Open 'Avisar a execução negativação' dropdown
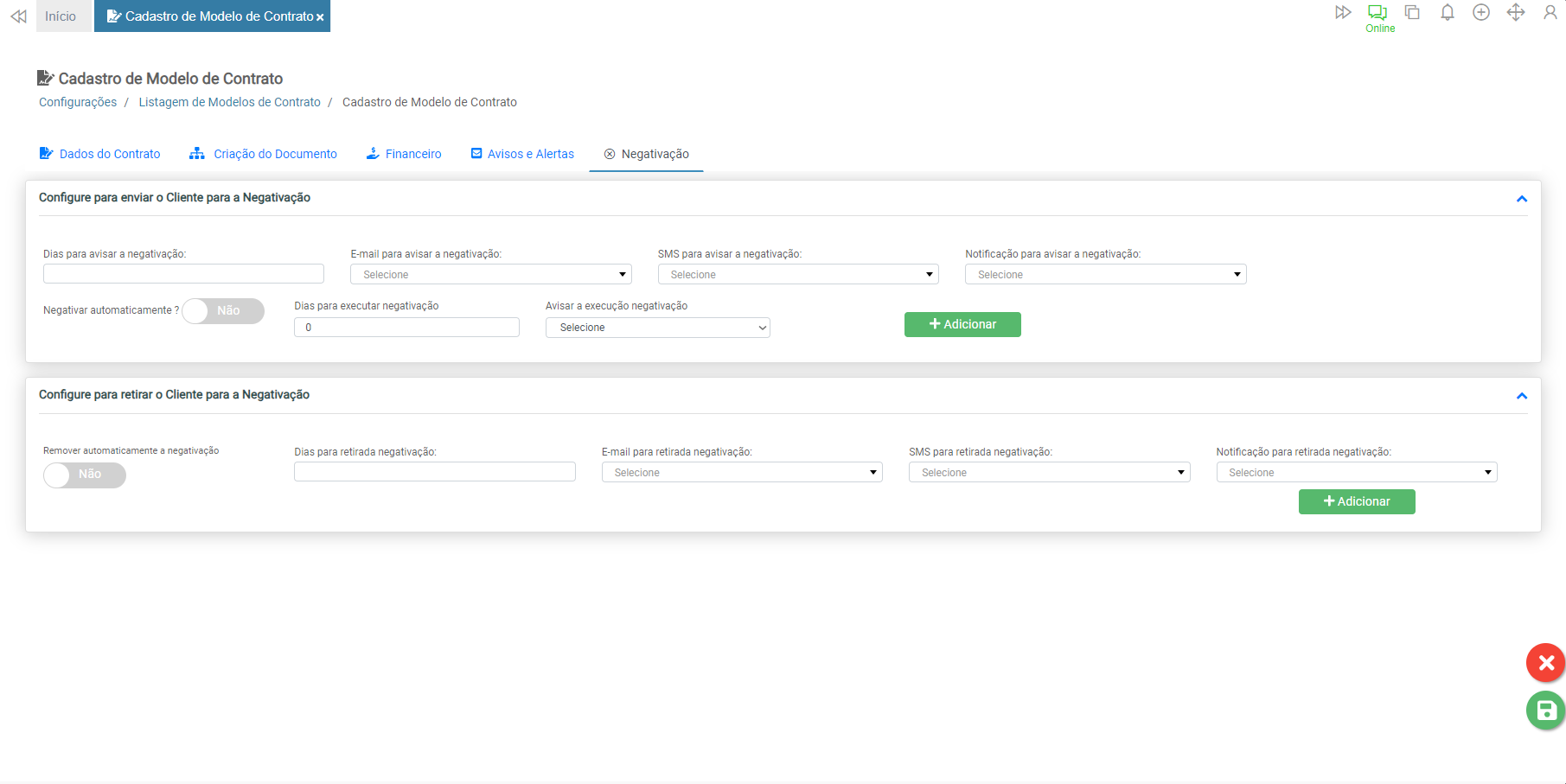Viewport: 1566px width, 784px height. pos(657,328)
